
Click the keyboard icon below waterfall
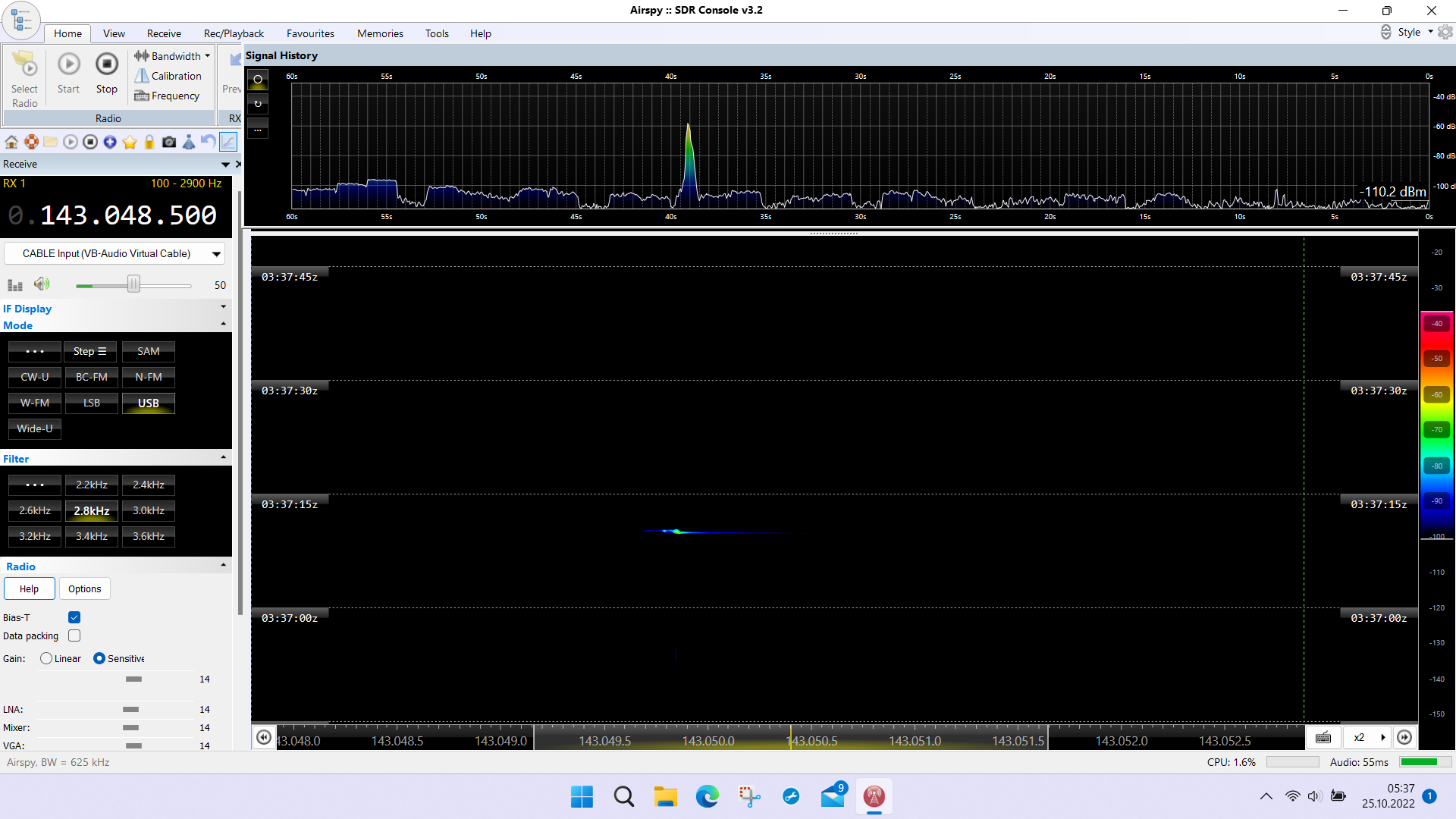(1323, 737)
